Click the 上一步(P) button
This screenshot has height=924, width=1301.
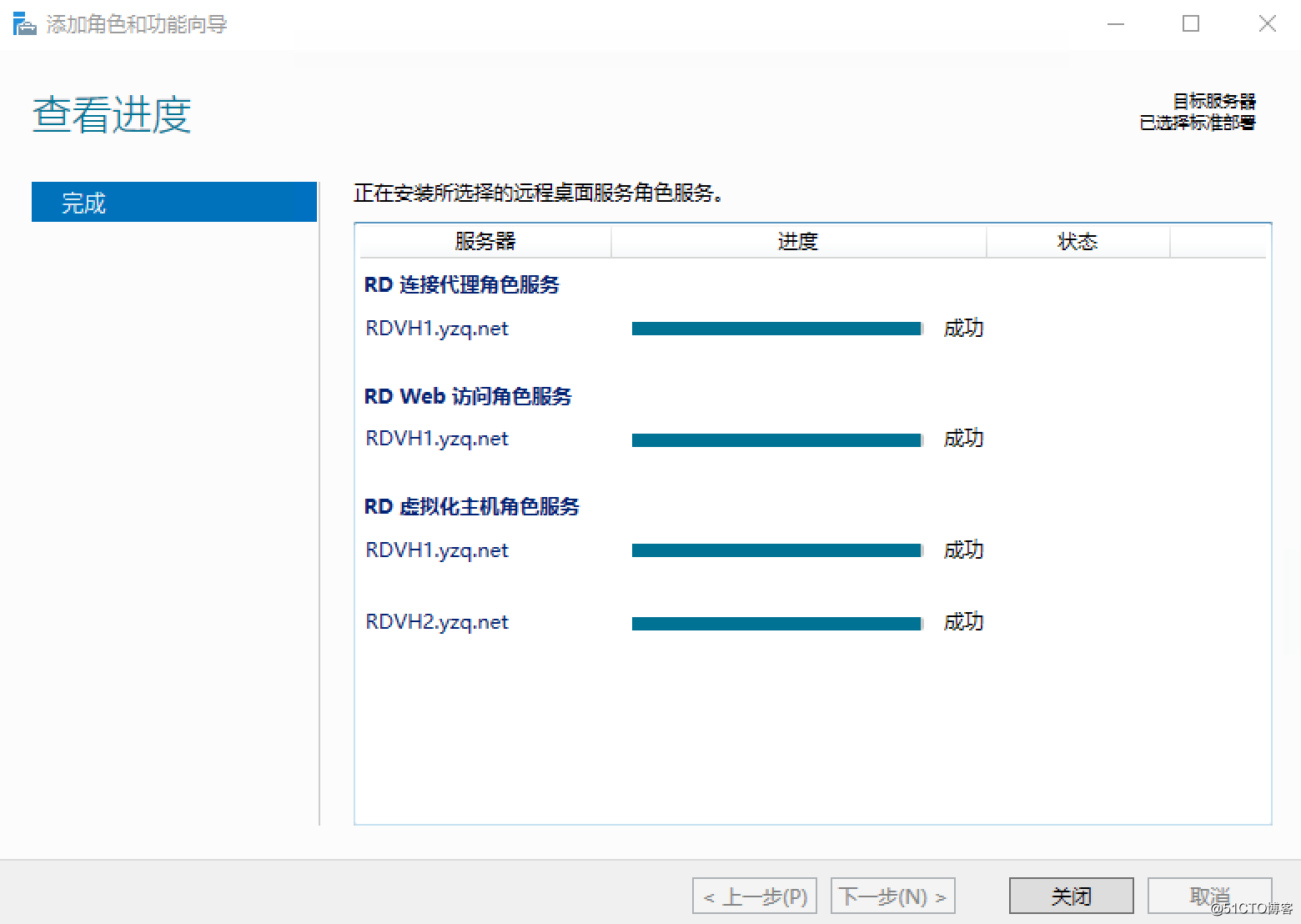tap(755, 896)
